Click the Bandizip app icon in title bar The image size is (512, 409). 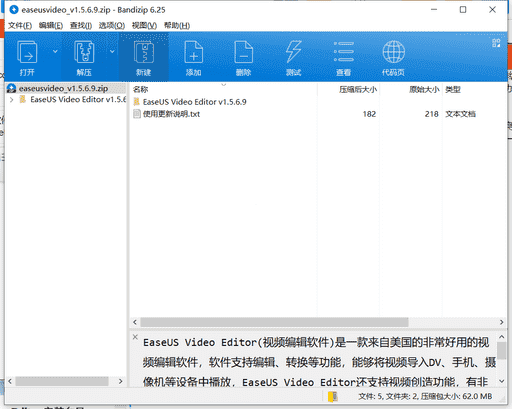14,10
